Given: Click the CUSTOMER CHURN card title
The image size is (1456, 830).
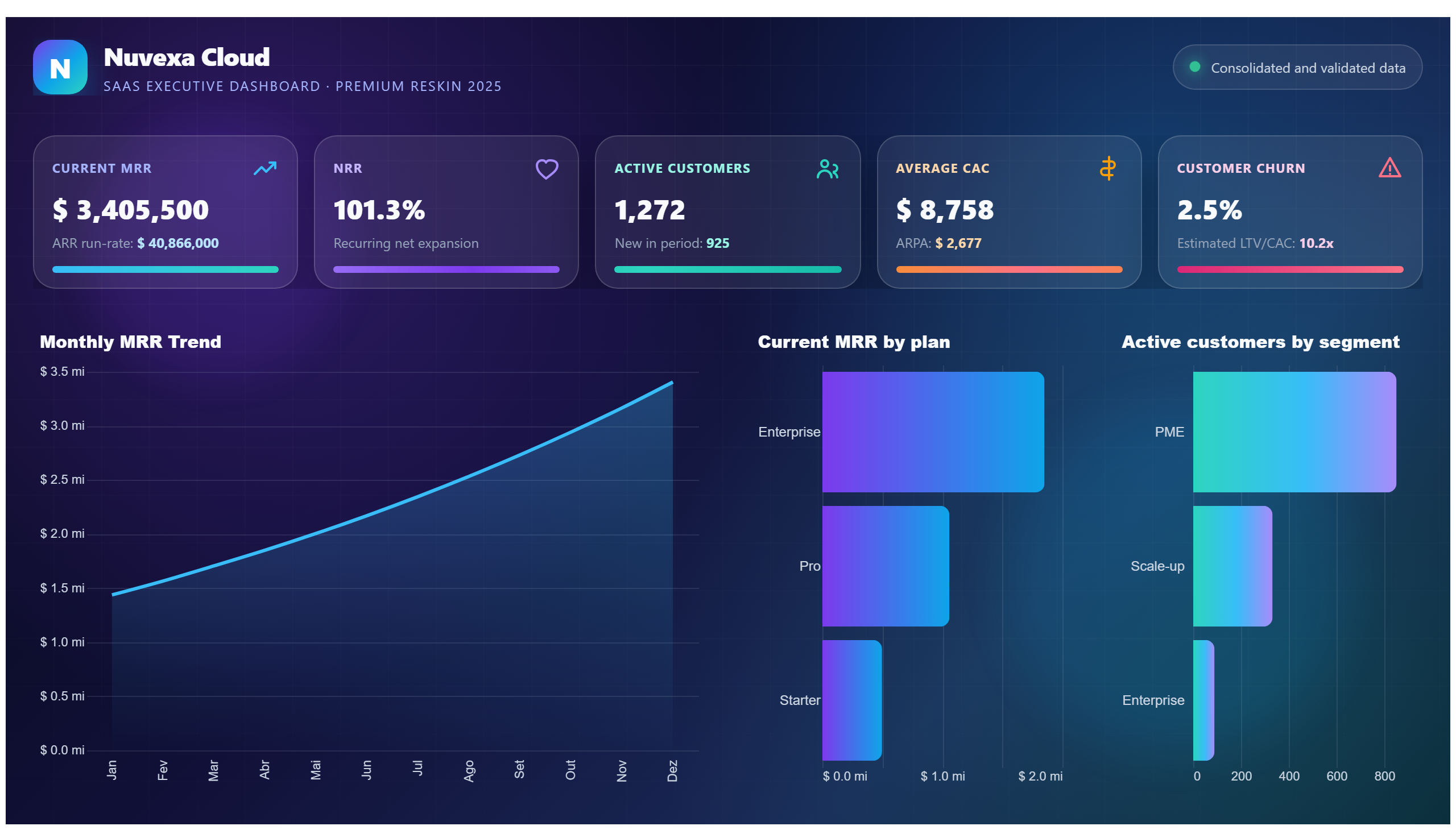Looking at the screenshot, I should pyautogui.click(x=1240, y=168).
